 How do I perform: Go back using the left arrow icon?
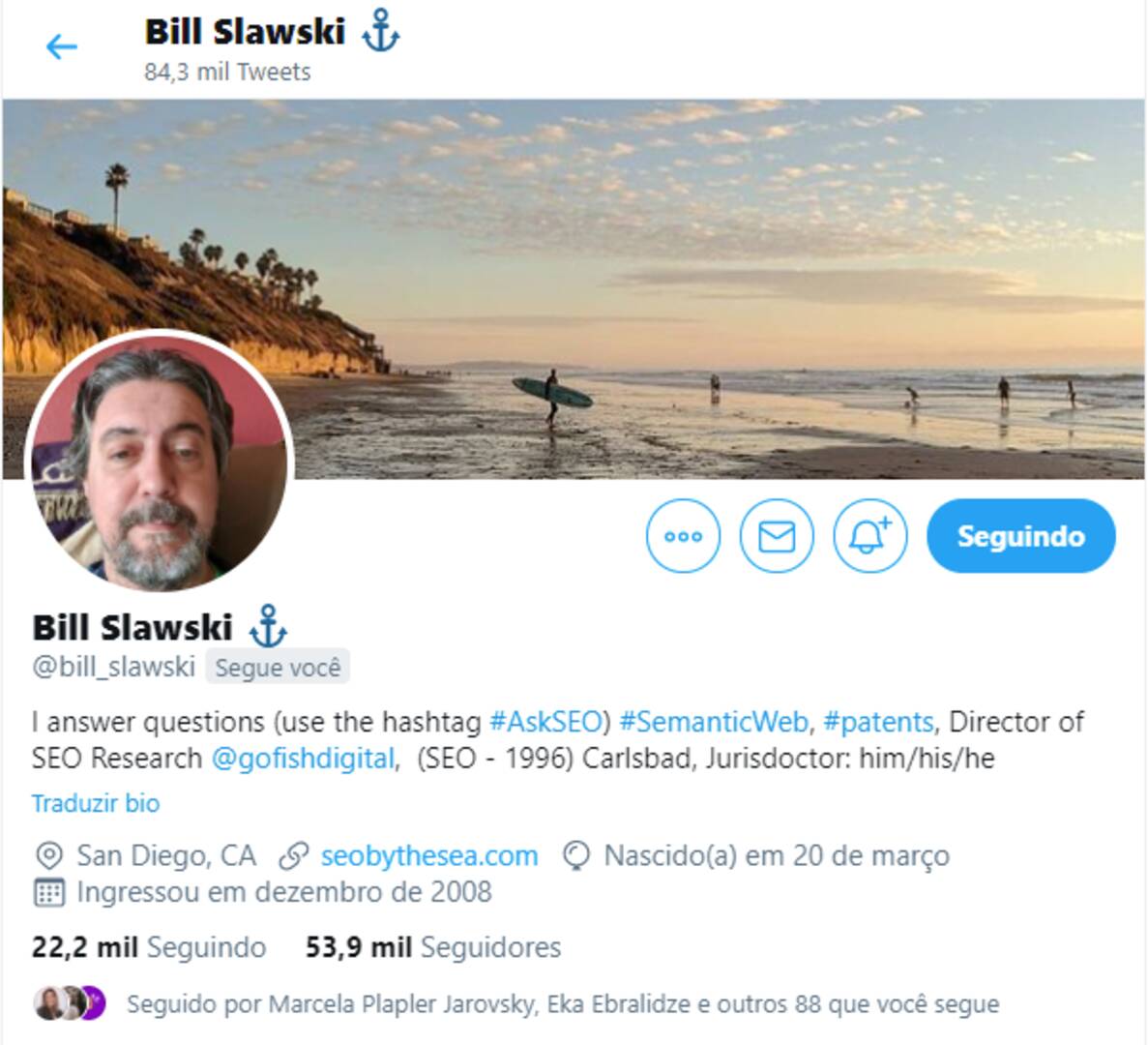(x=62, y=46)
